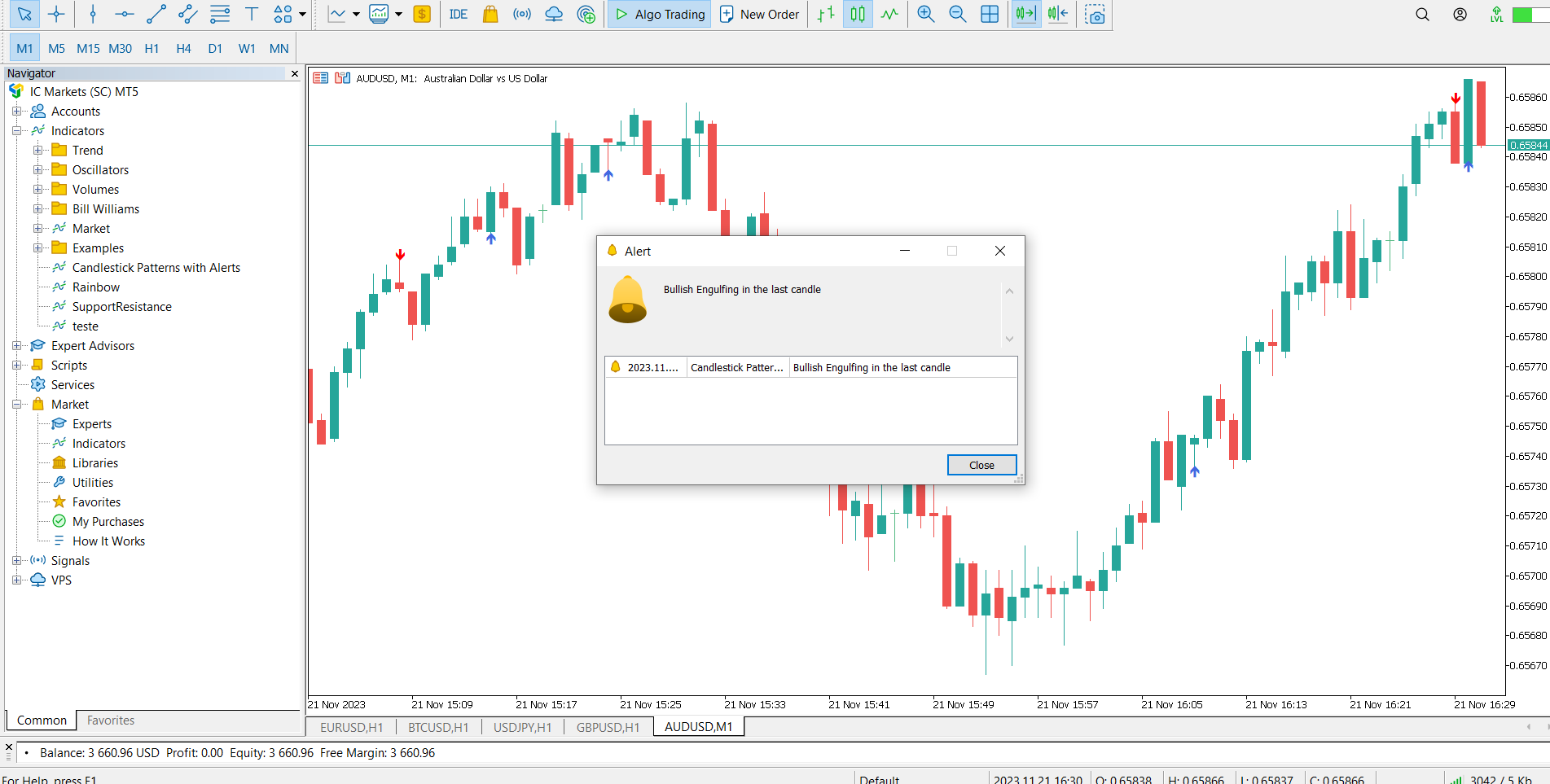Image resolution: width=1550 pixels, height=784 pixels.
Task: Open MetaEditor via the IDE icon
Action: [x=458, y=14]
